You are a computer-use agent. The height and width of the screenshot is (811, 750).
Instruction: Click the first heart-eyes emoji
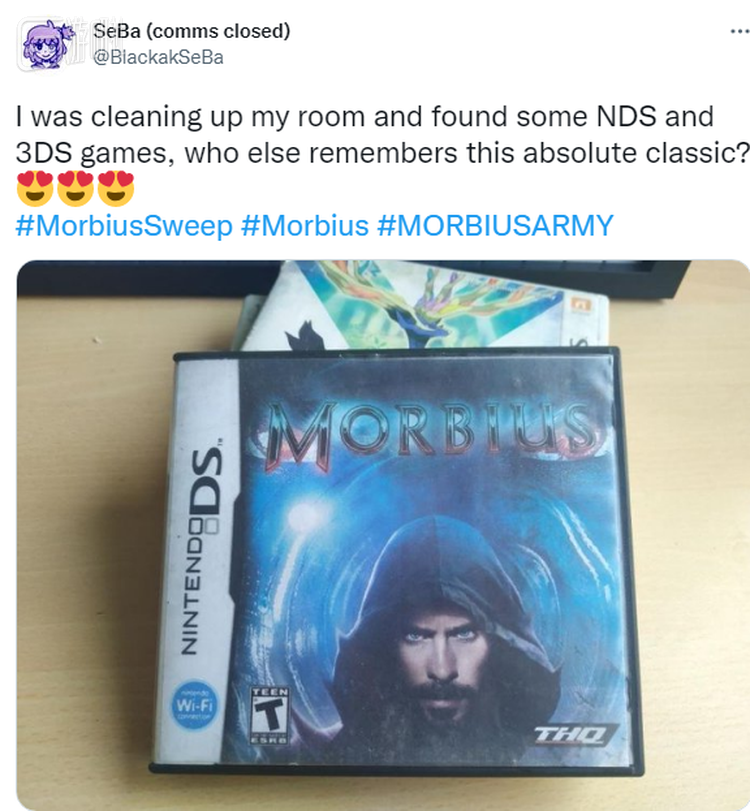tap(35, 188)
